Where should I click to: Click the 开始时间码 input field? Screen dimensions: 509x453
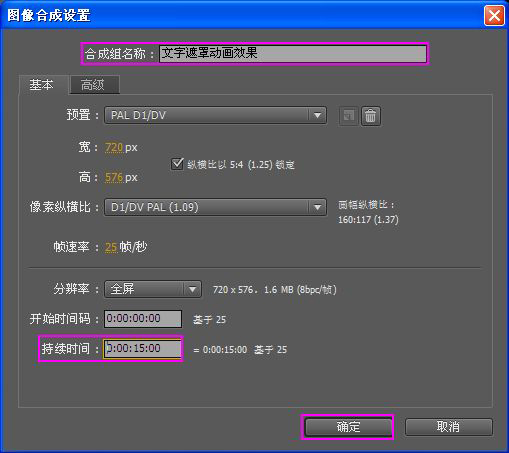143,319
